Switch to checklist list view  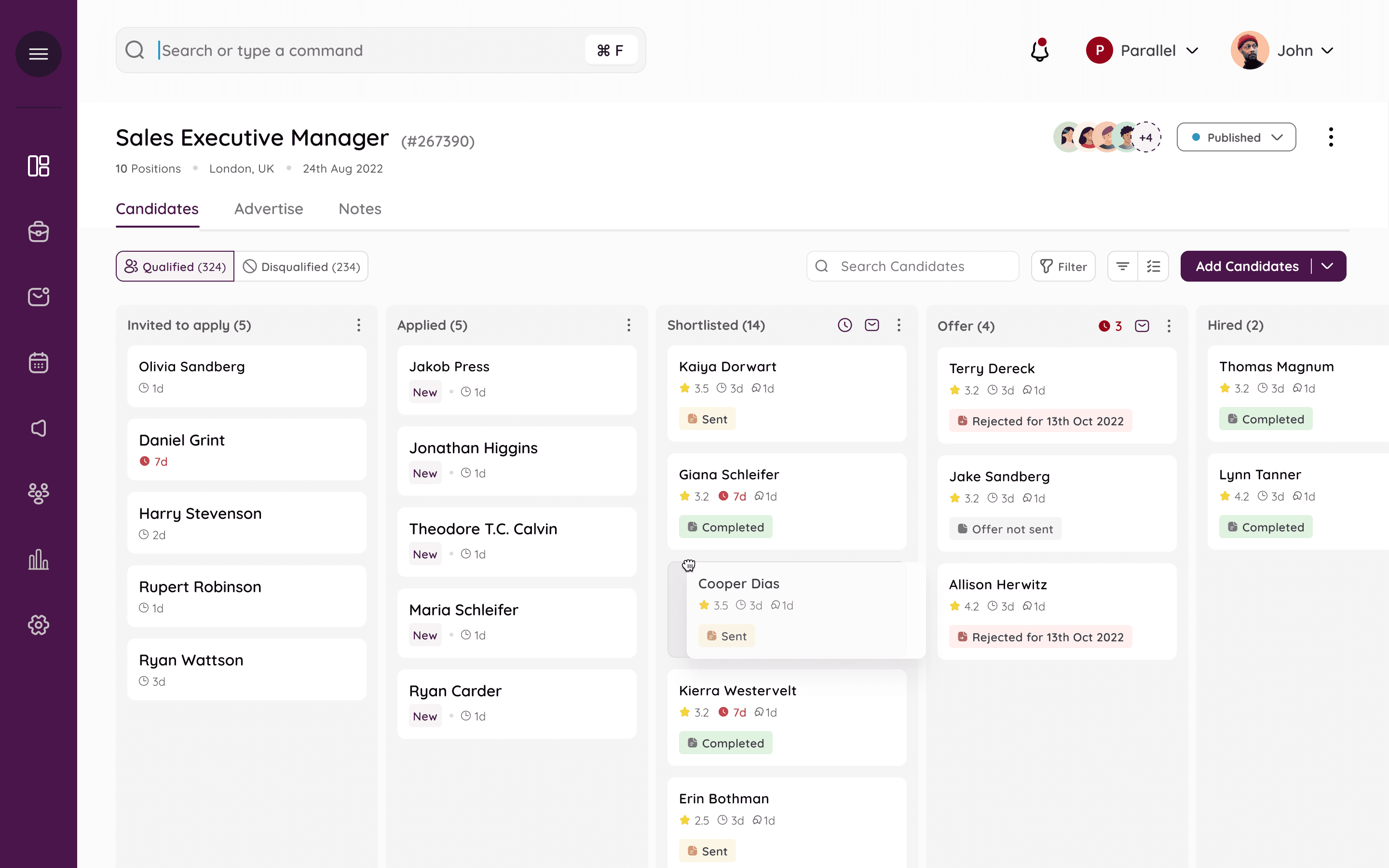click(1153, 266)
